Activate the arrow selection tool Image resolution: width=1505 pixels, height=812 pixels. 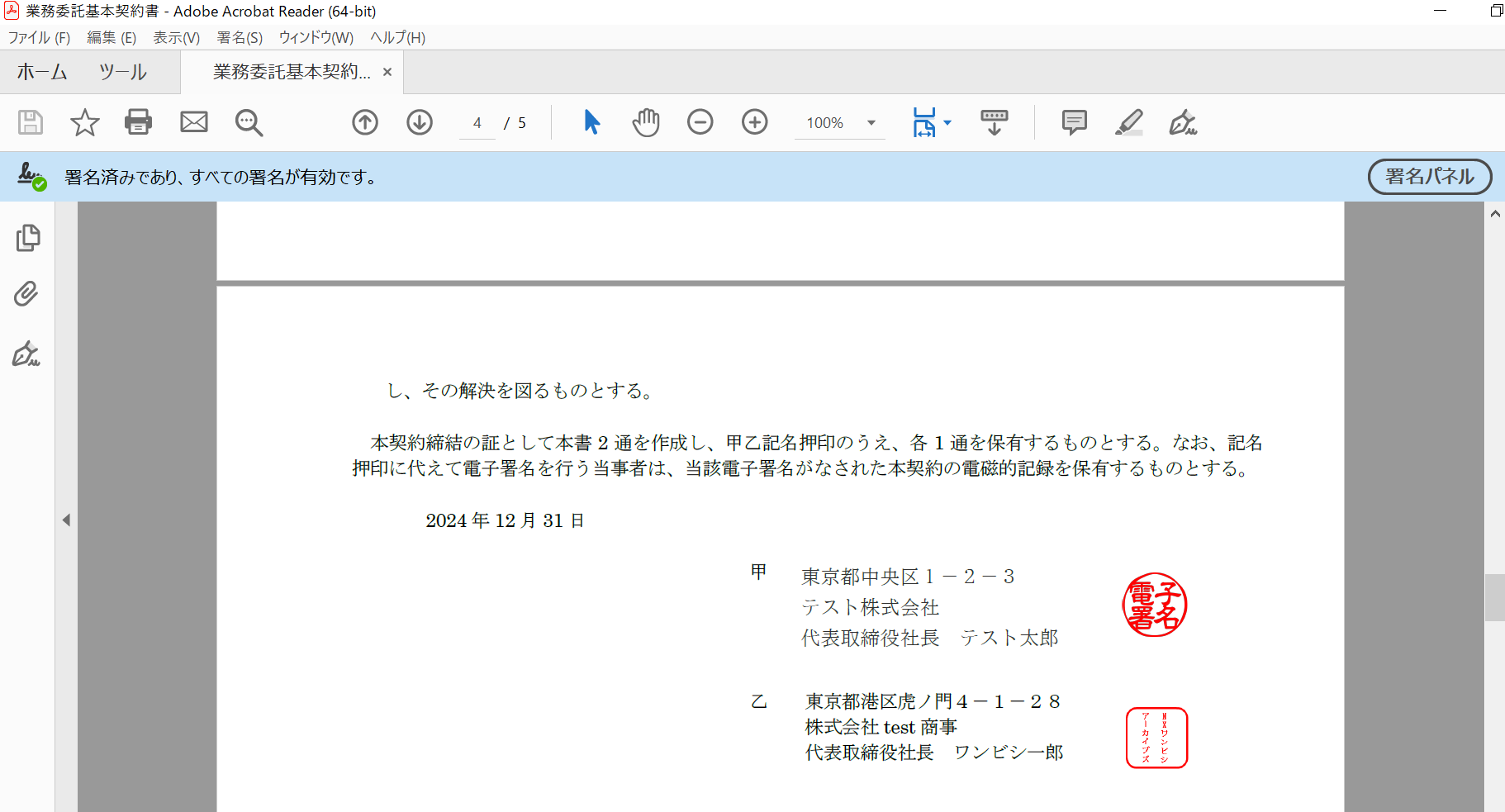(x=591, y=122)
